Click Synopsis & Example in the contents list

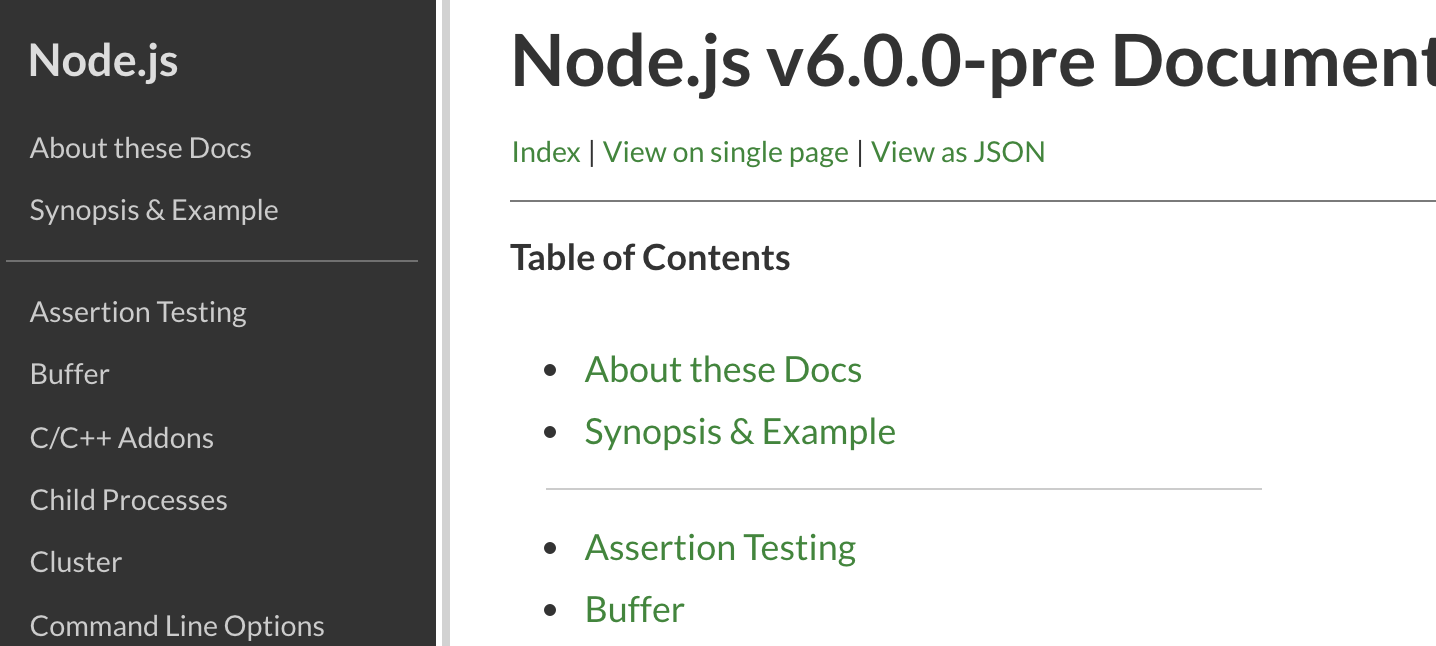click(740, 432)
